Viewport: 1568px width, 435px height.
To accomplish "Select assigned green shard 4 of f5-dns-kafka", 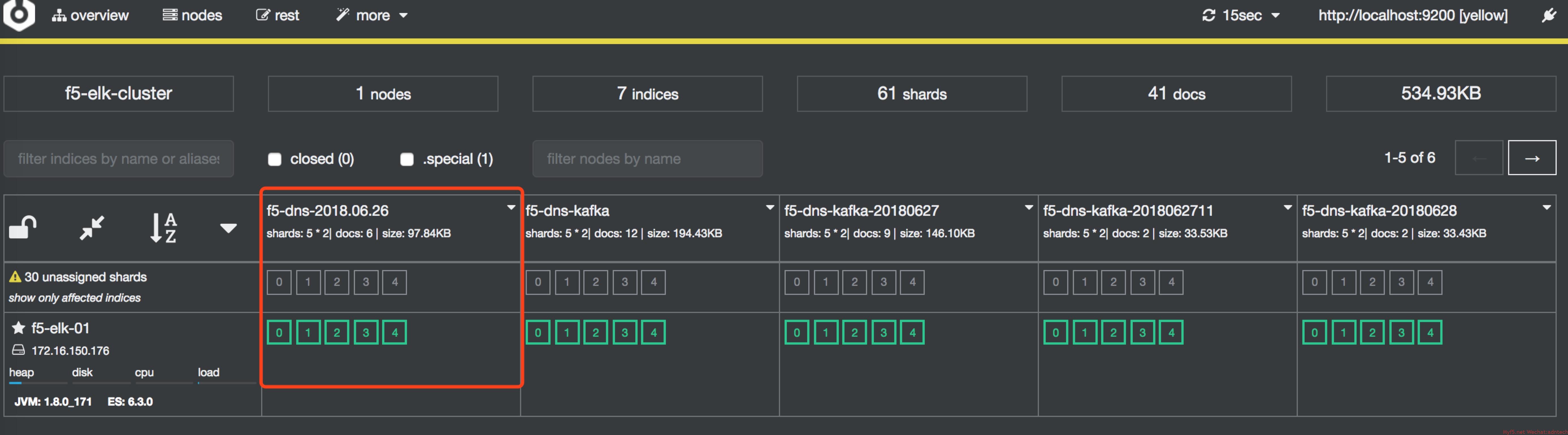I will [x=654, y=333].
